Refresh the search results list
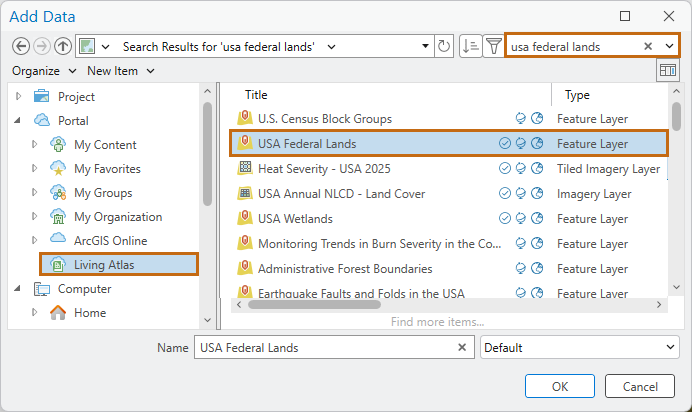The width and height of the screenshot is (692, 412). 444,46
